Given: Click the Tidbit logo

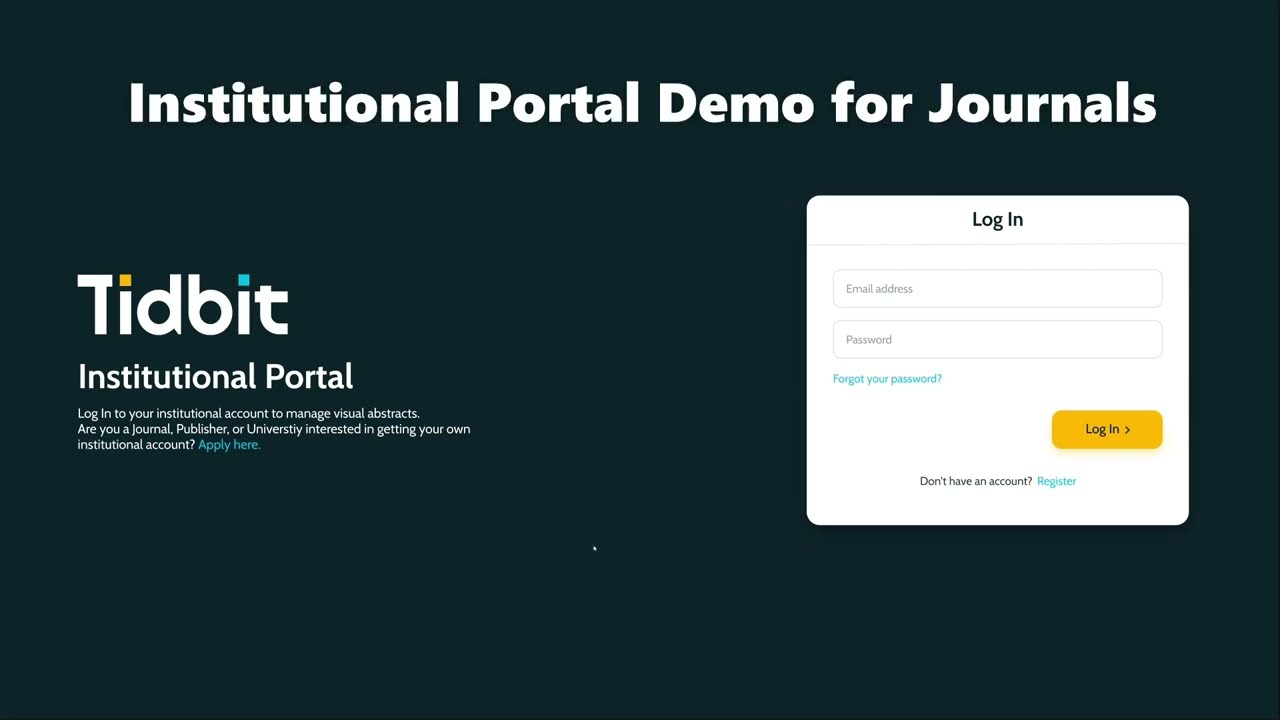Looking at the screenshot, I should click(x=183, y=304).
